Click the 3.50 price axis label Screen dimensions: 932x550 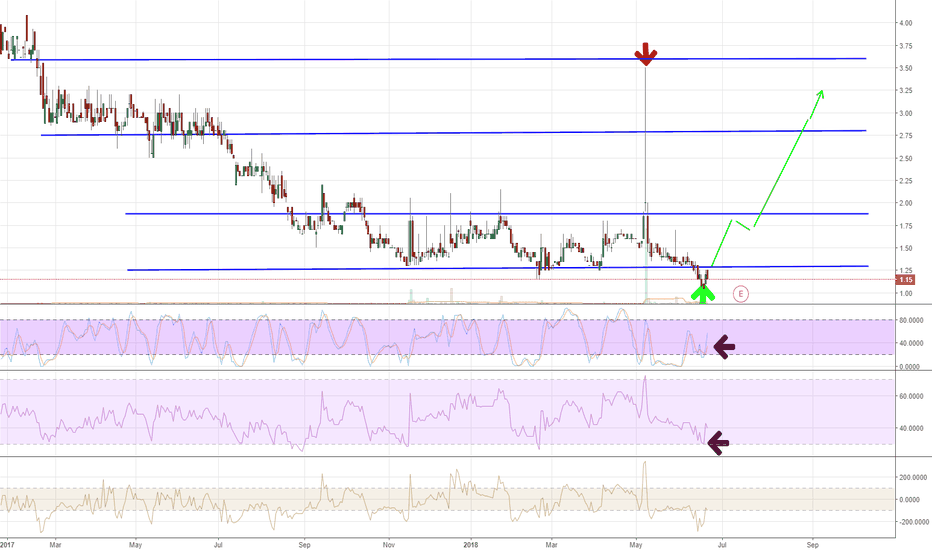point(906,68)
